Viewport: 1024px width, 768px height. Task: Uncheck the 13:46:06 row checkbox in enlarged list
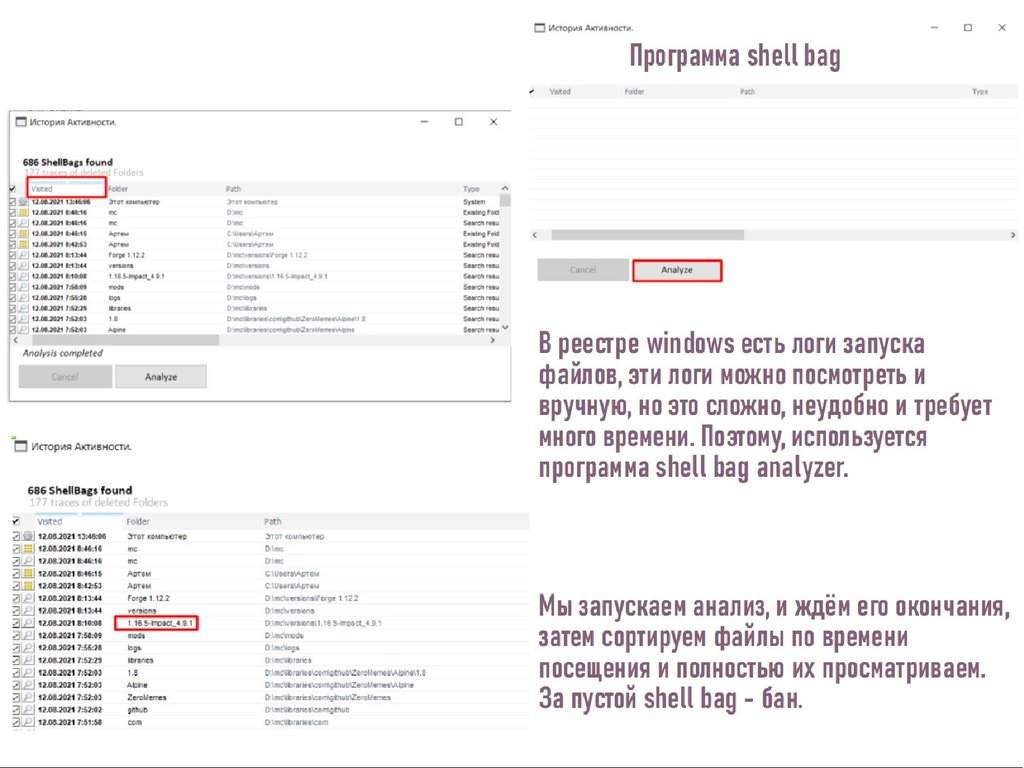pyautogui.click(x=16, y=536)
